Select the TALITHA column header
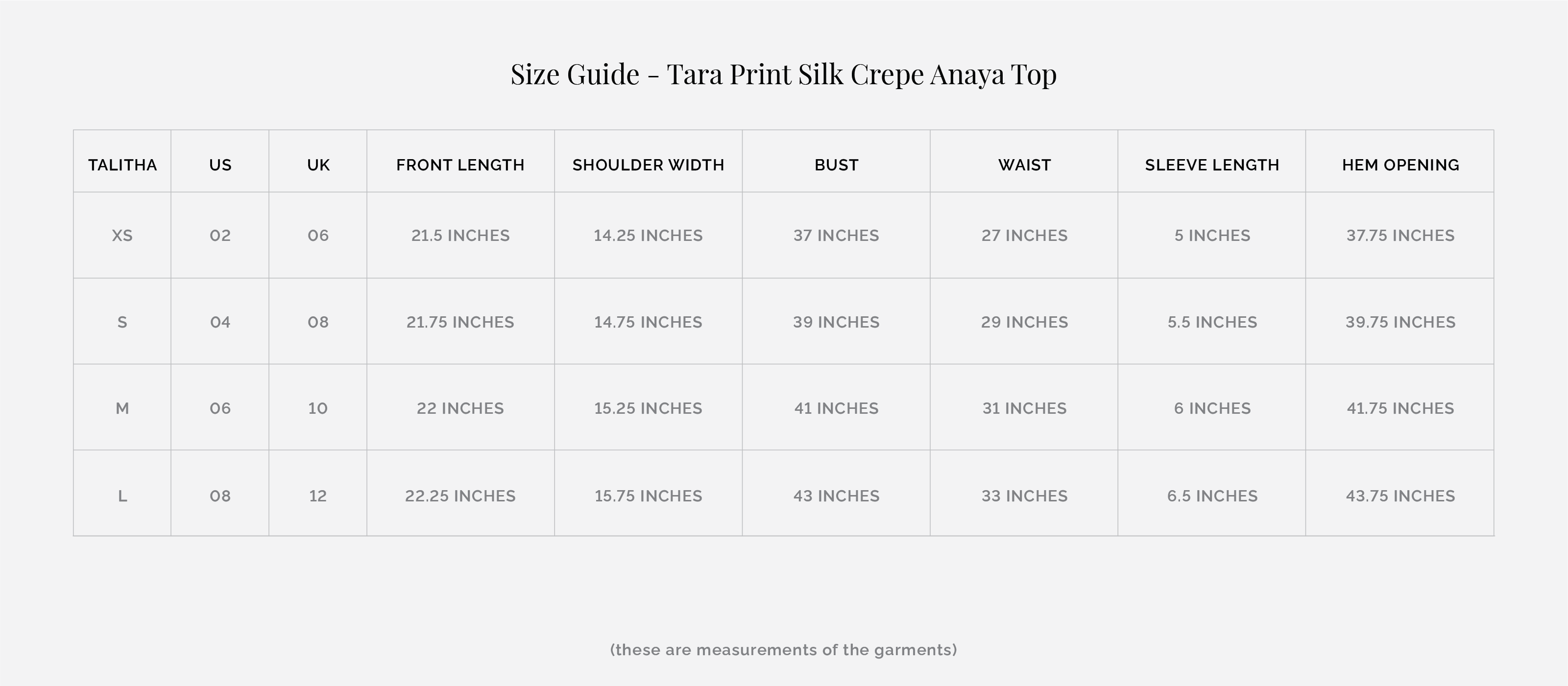Screen dimensions: 1568x686 (122, 165)
